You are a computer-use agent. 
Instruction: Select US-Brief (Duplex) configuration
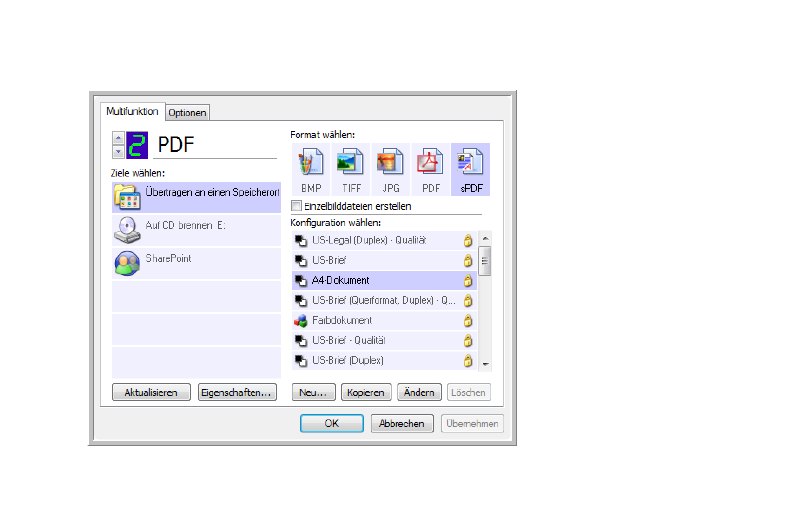tap(384, 360)
